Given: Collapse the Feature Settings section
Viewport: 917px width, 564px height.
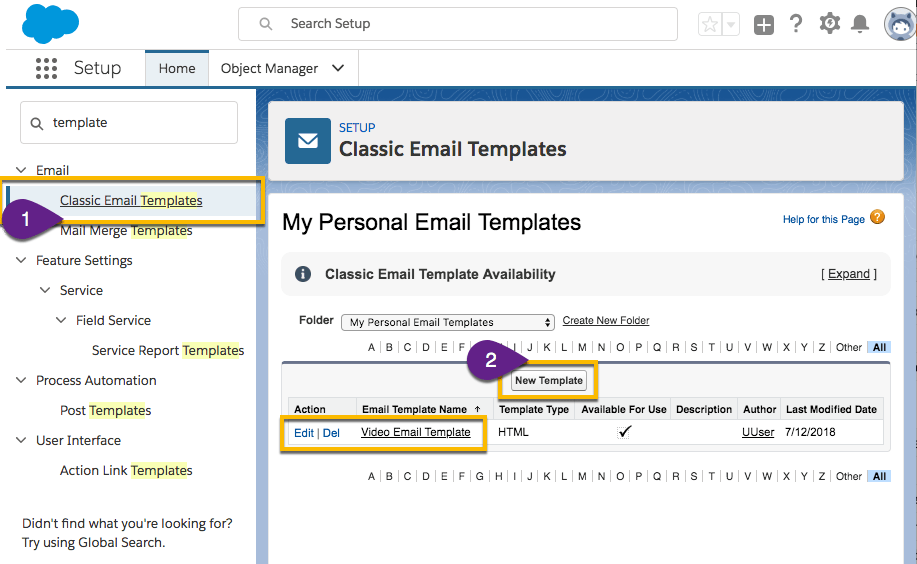Looking at the screenshot, I should tap(21, 260).
